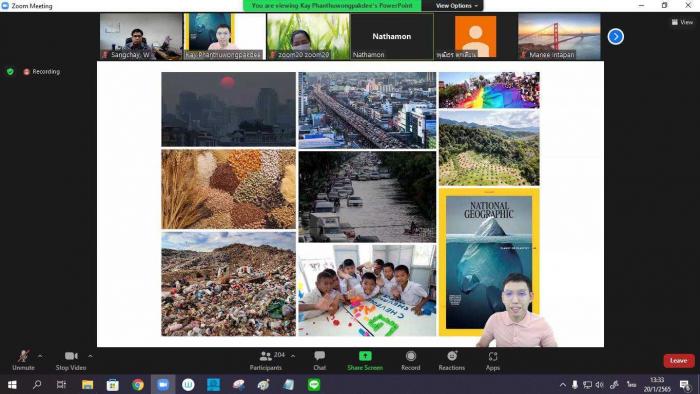
Task: Show next participants with blue arrow
Action: [x=616, y=37]
